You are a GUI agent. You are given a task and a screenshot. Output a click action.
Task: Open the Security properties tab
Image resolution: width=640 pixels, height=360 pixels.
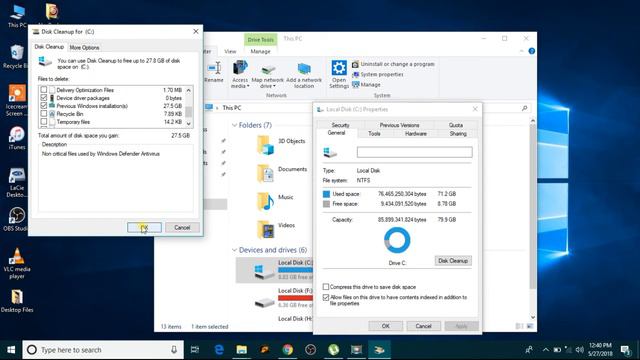(x=340, y=125)
